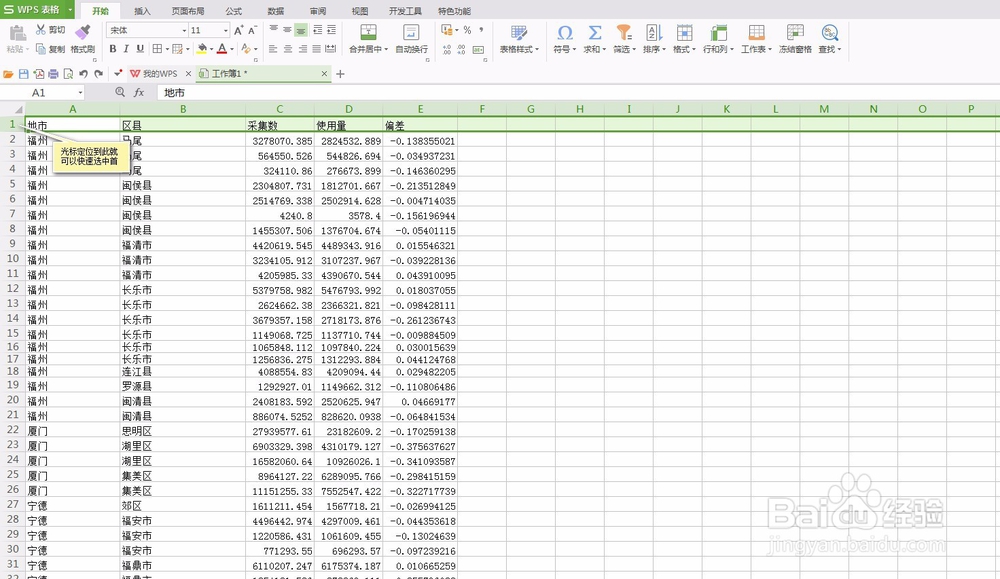Click the clear formatting eraser icon
This screenshot has height=579, width=1000.
[246, 48]
